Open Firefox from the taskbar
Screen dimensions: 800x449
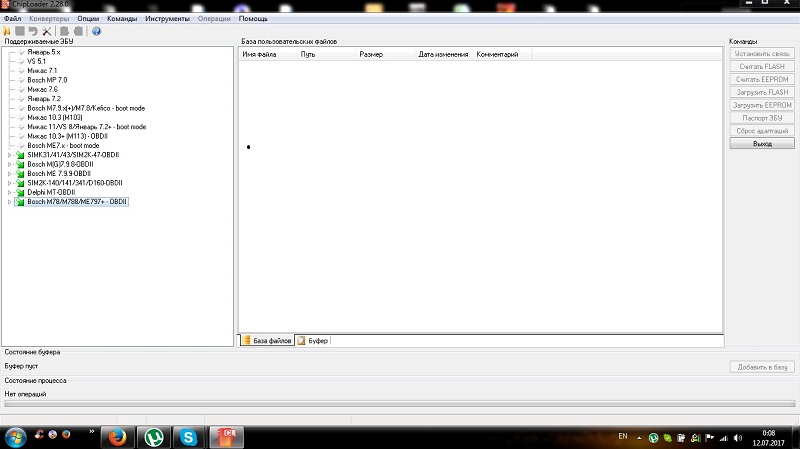[x=117, y=436]
